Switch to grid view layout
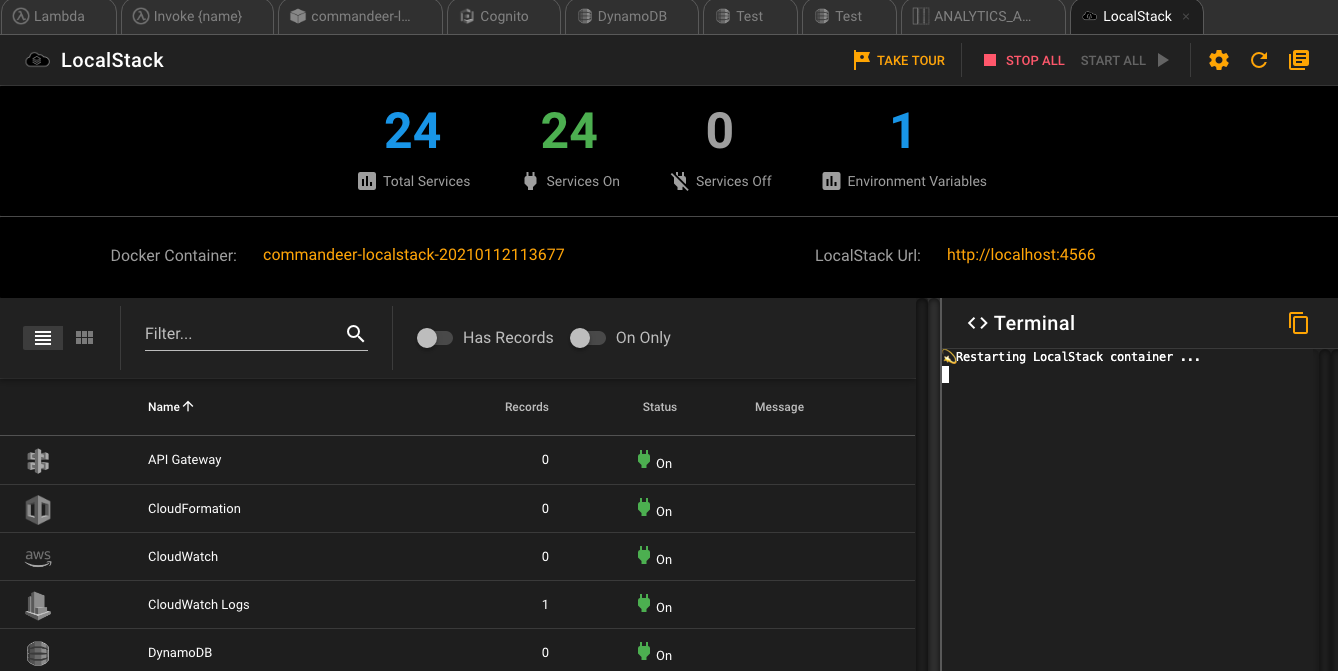The width and height of the screenshot is (1338, 671). coord(84,338)
